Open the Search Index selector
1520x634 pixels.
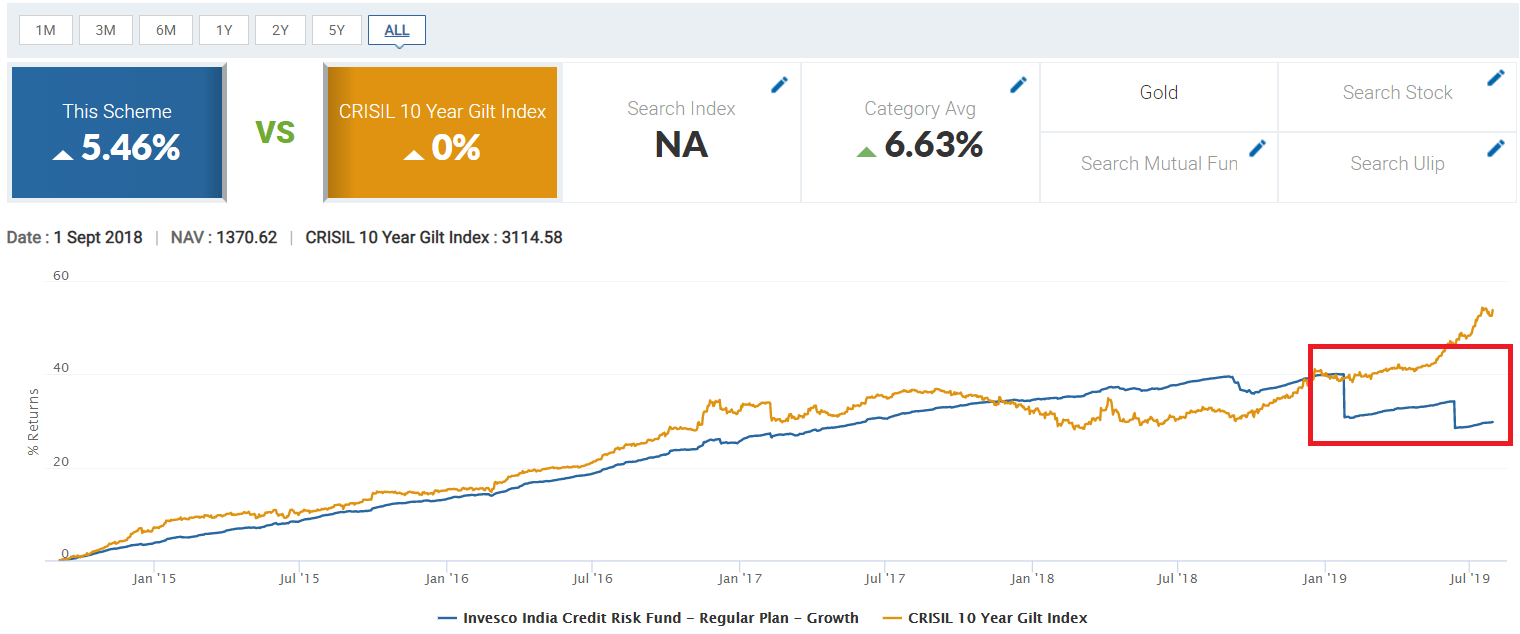681,108
